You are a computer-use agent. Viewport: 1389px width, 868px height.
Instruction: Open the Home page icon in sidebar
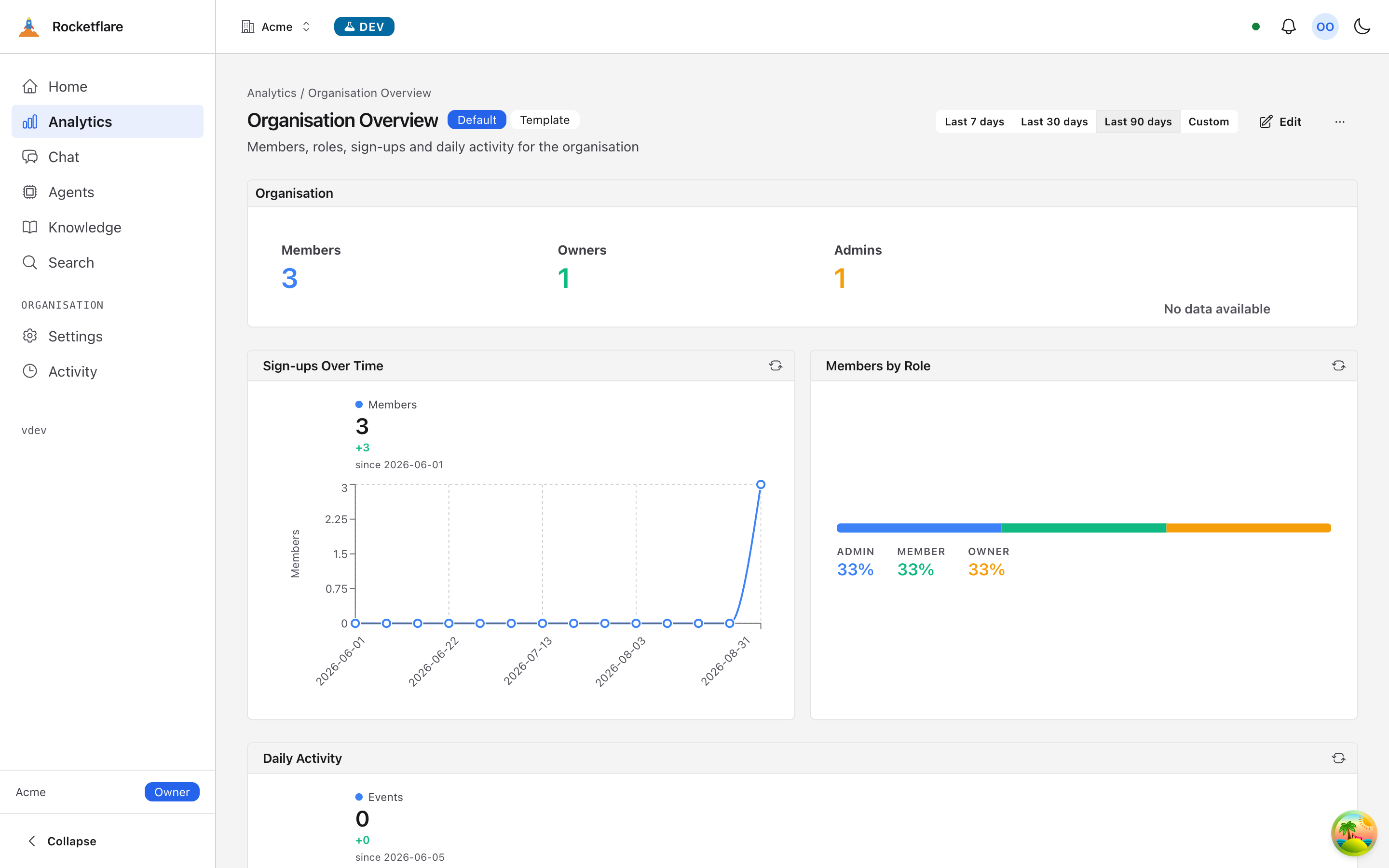30,86
